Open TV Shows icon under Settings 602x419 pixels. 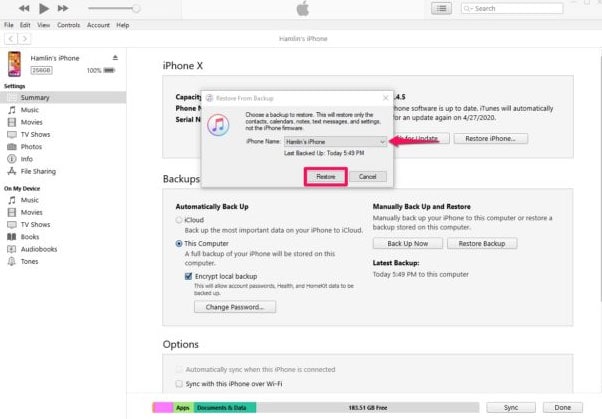click(12, 134)
